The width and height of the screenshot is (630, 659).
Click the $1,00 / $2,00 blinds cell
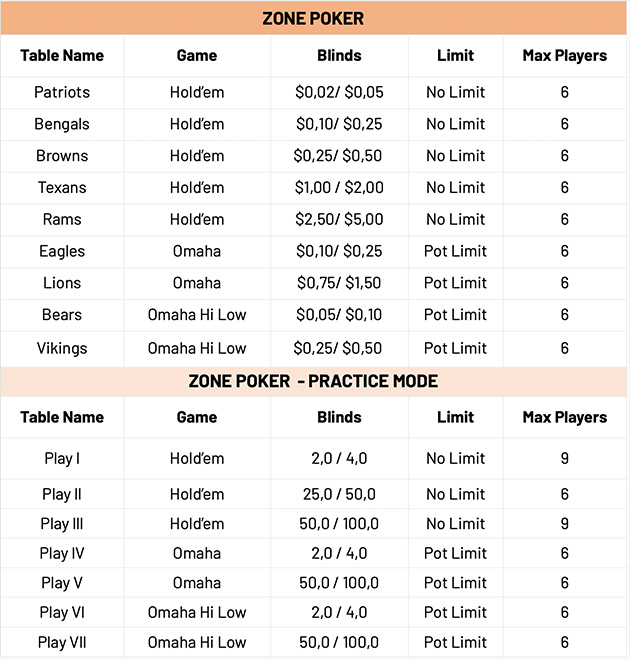(x=339, y=187)
